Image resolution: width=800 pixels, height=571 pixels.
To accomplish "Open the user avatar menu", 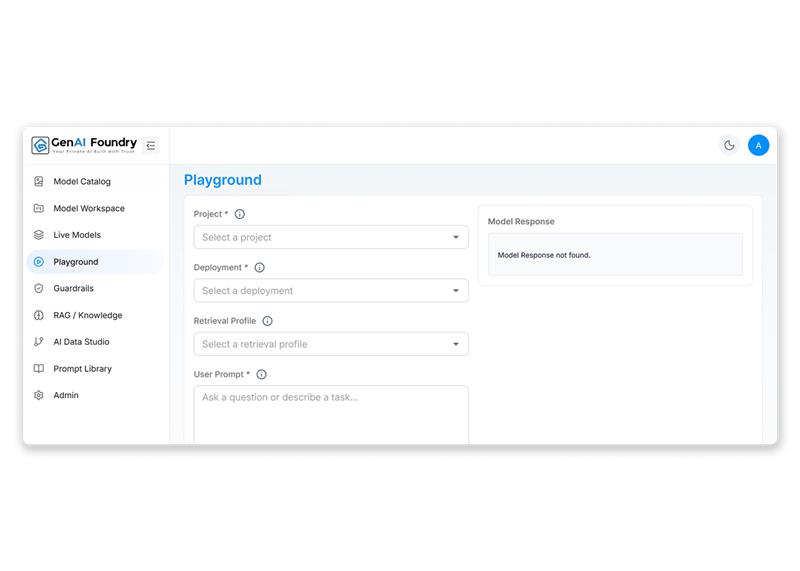I will click(758, 145).
